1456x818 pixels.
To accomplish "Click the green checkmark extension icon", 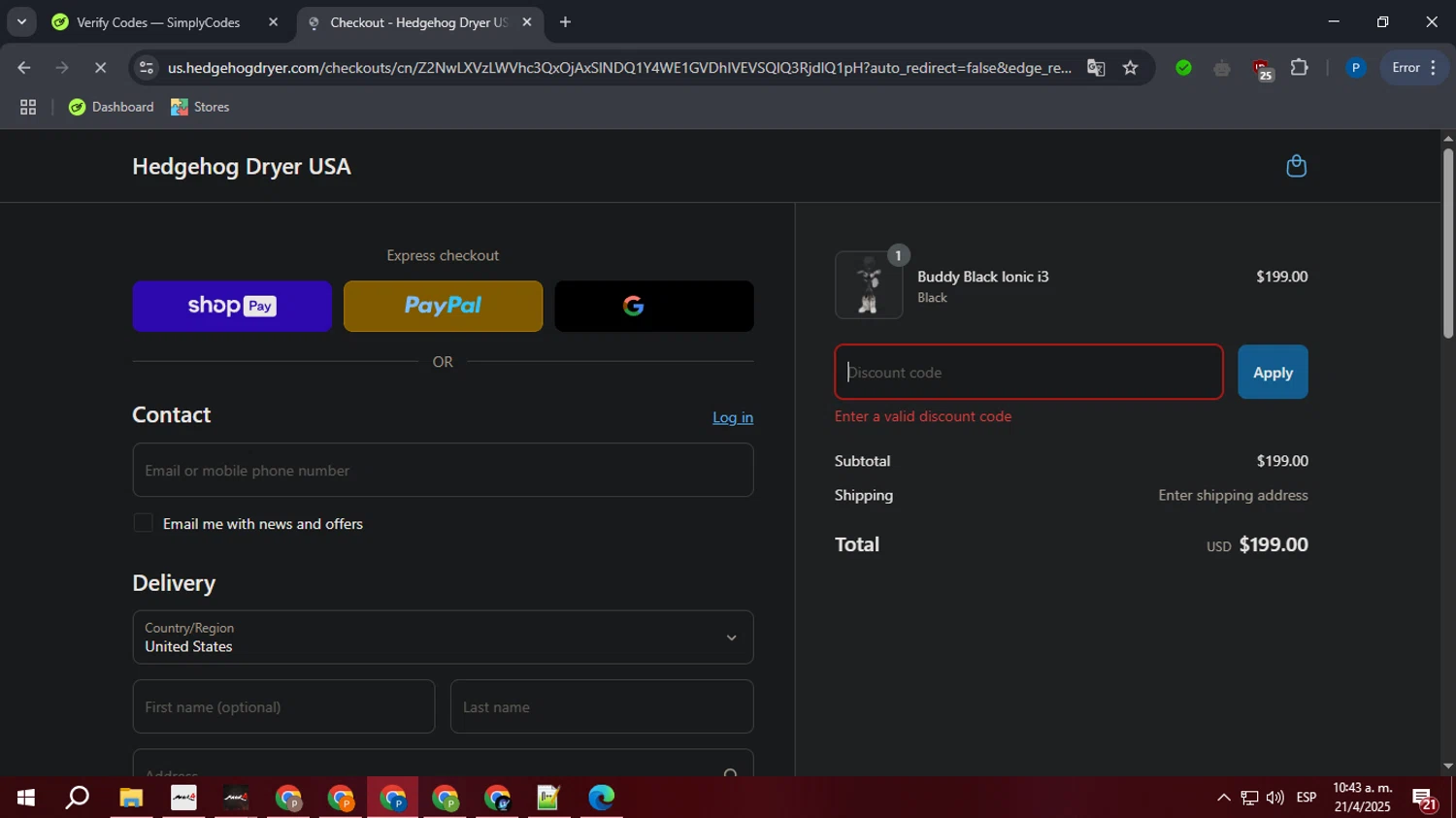I will pyautogui.click(x=1183, y=68).
